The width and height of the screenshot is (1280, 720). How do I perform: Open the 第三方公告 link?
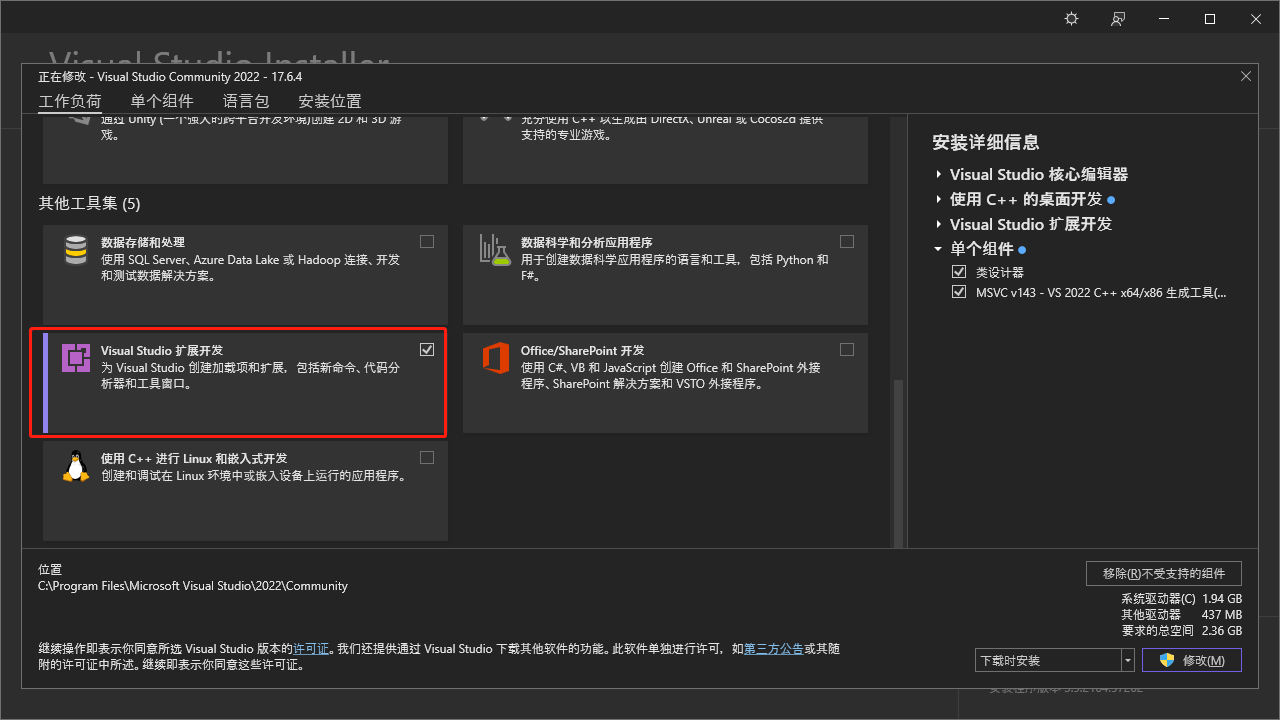tap(774, 648)
